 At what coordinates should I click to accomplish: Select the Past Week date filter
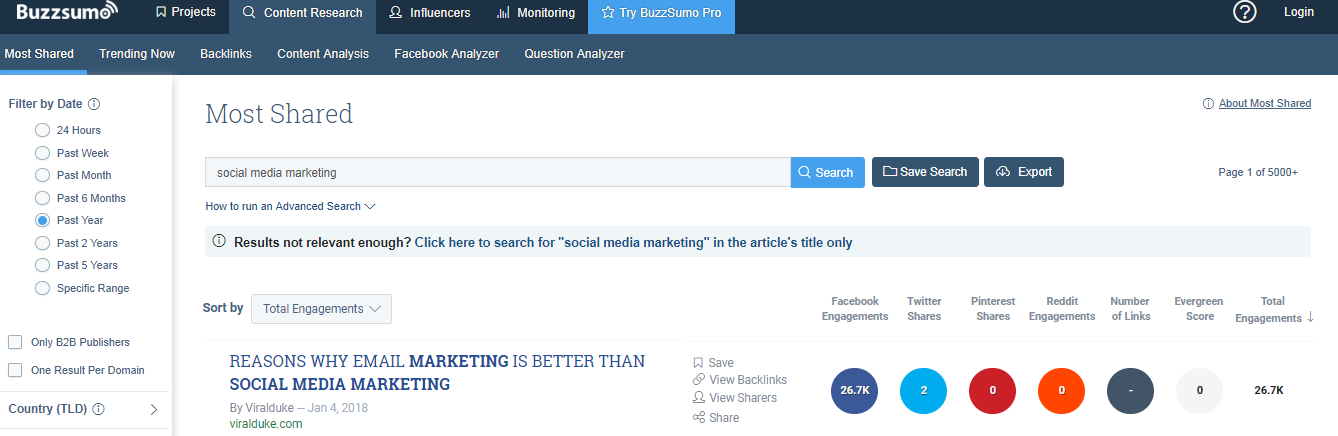[x=42, y=153]
